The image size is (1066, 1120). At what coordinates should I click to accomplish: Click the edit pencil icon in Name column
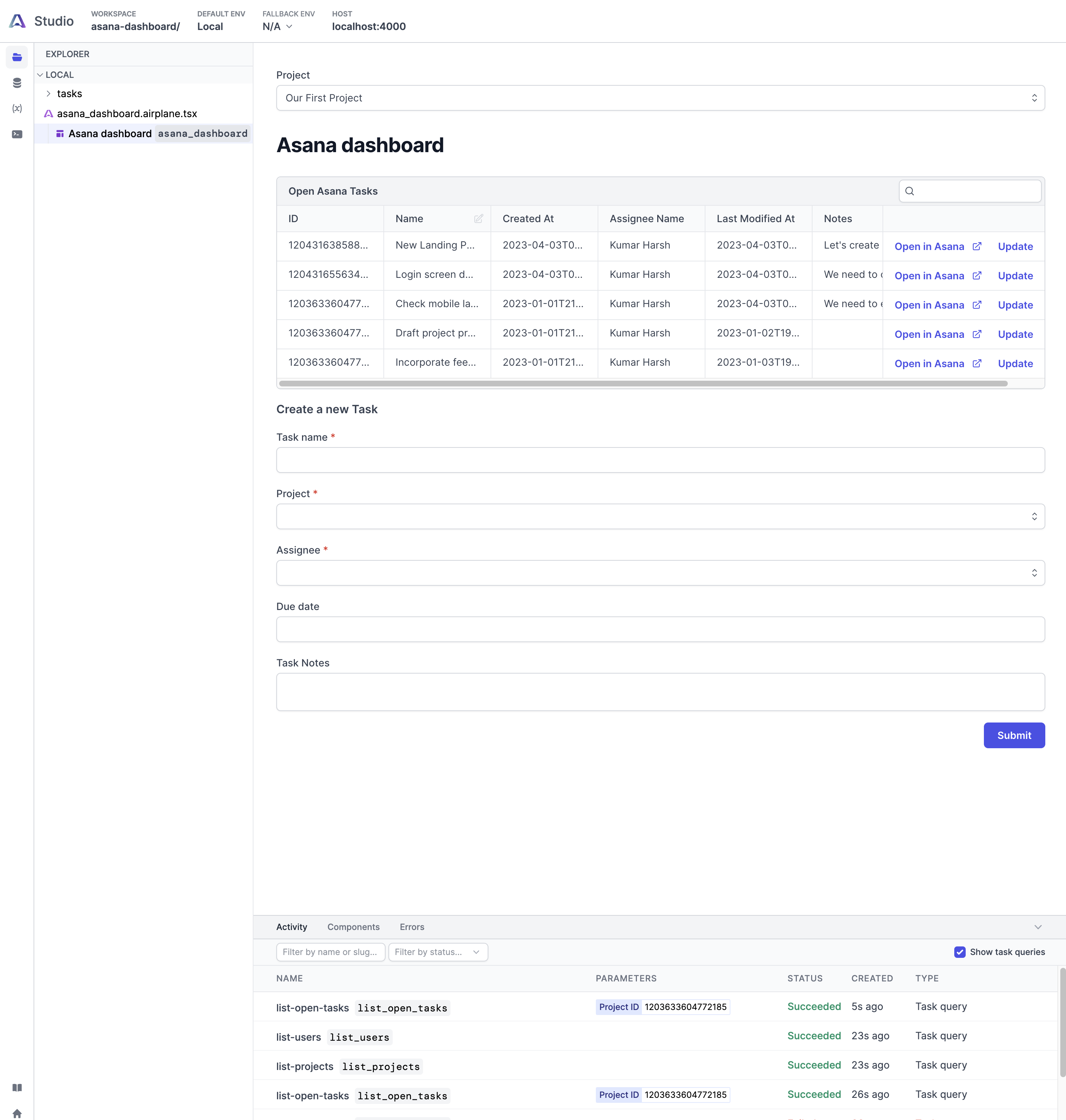pyautogui.click(x=478, y=218)
